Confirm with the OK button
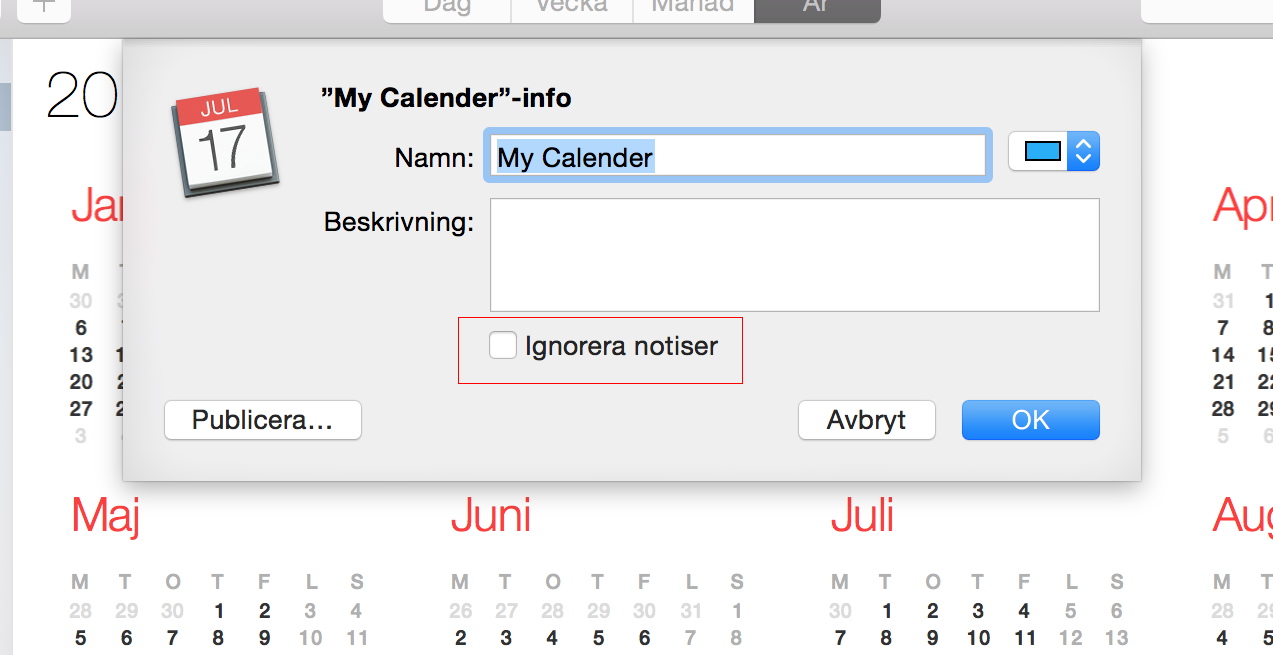 [1031, 420]
